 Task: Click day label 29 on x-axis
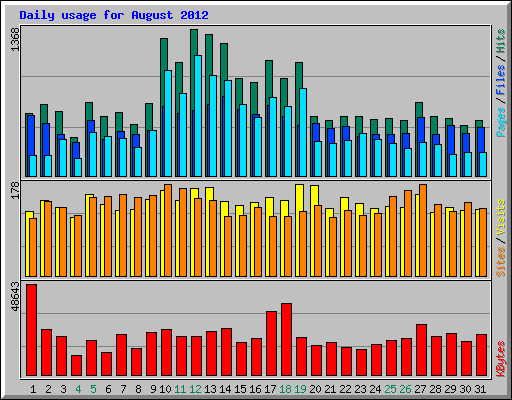pyautogui.click(x=450, y=389)
